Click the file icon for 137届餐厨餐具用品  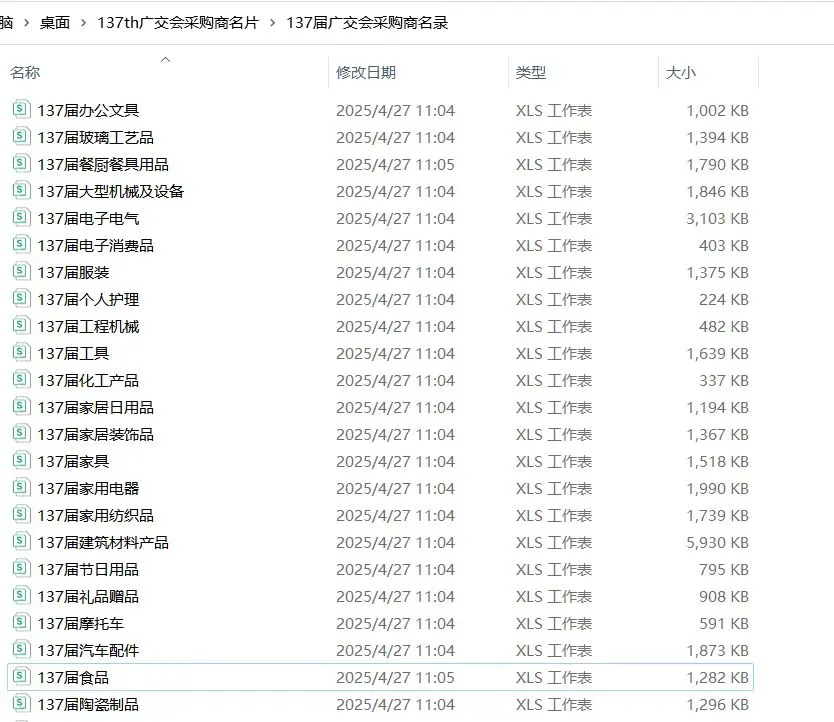tap(21, 164)
